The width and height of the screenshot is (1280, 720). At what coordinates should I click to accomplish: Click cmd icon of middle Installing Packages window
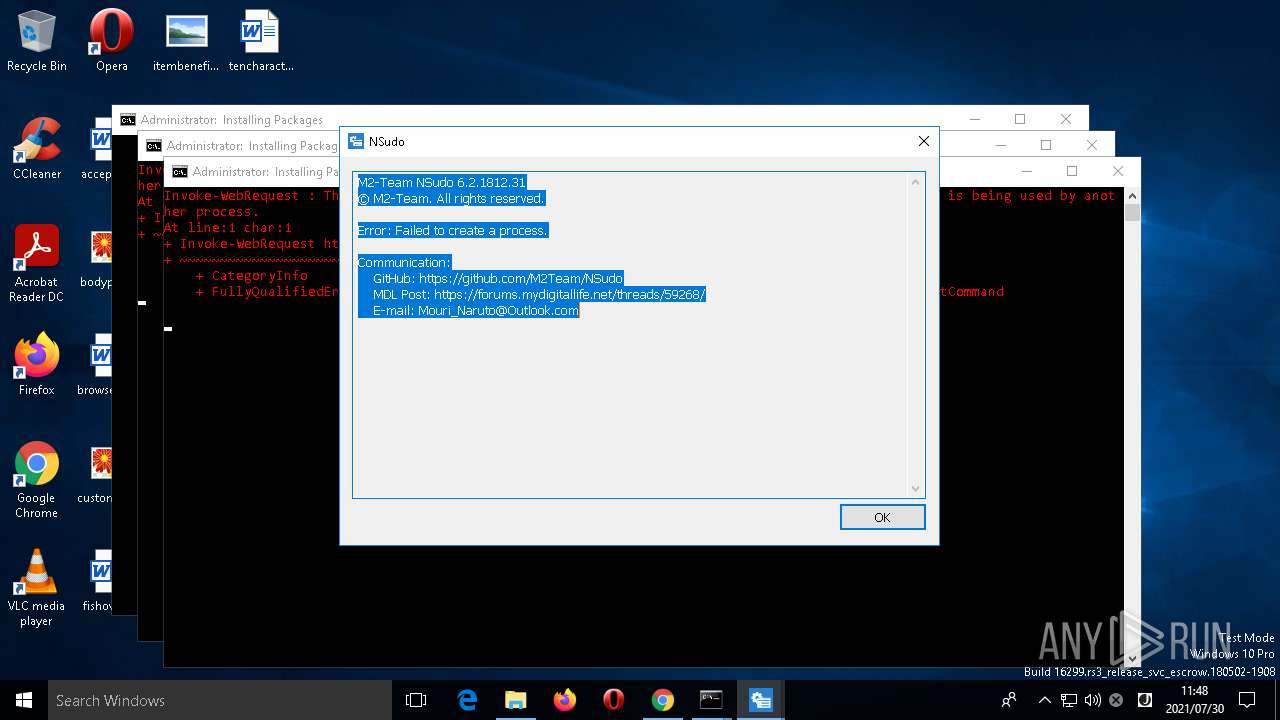click(154, 145)
